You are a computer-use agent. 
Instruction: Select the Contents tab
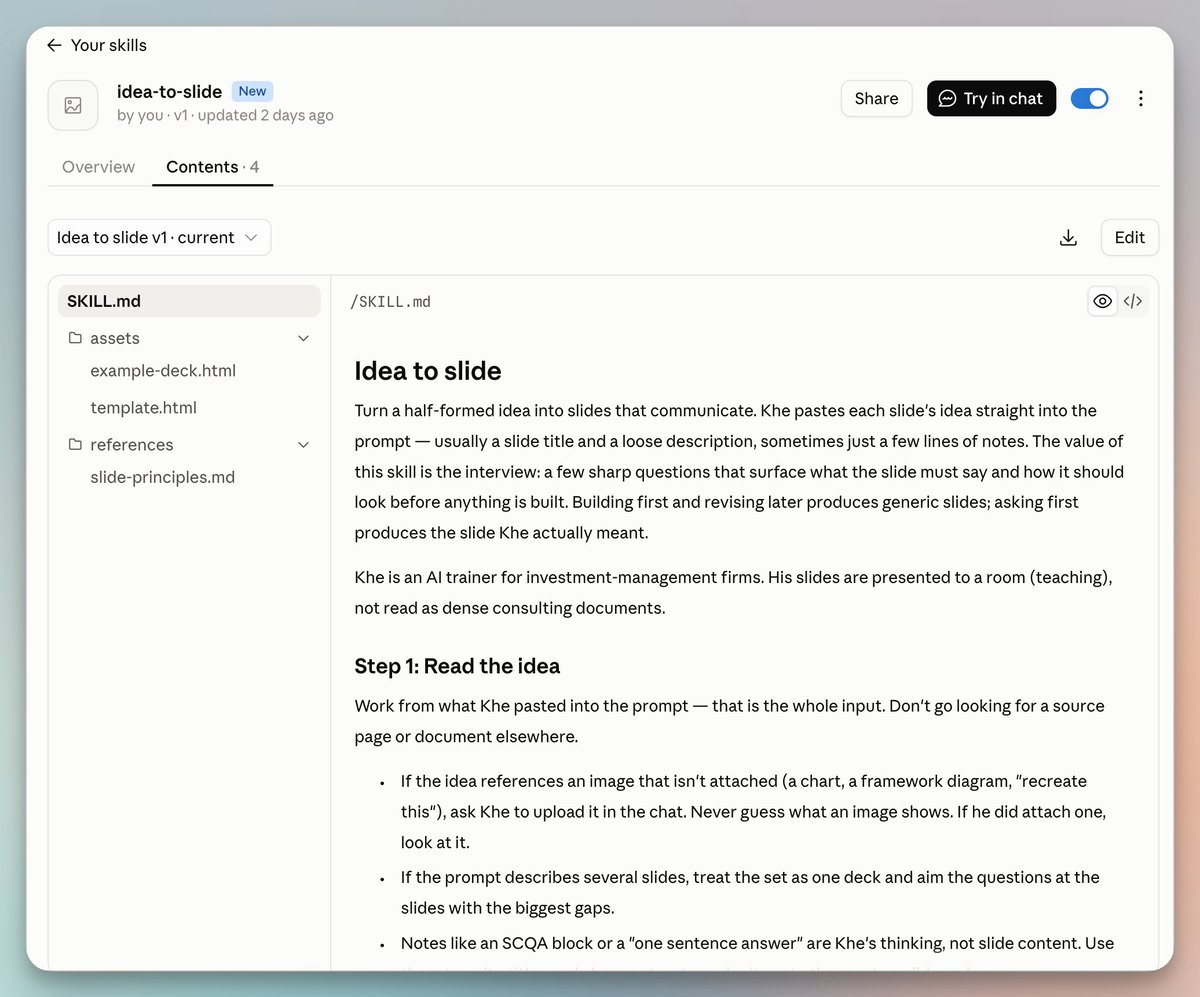pyautogui.click(x=213, y=167)
